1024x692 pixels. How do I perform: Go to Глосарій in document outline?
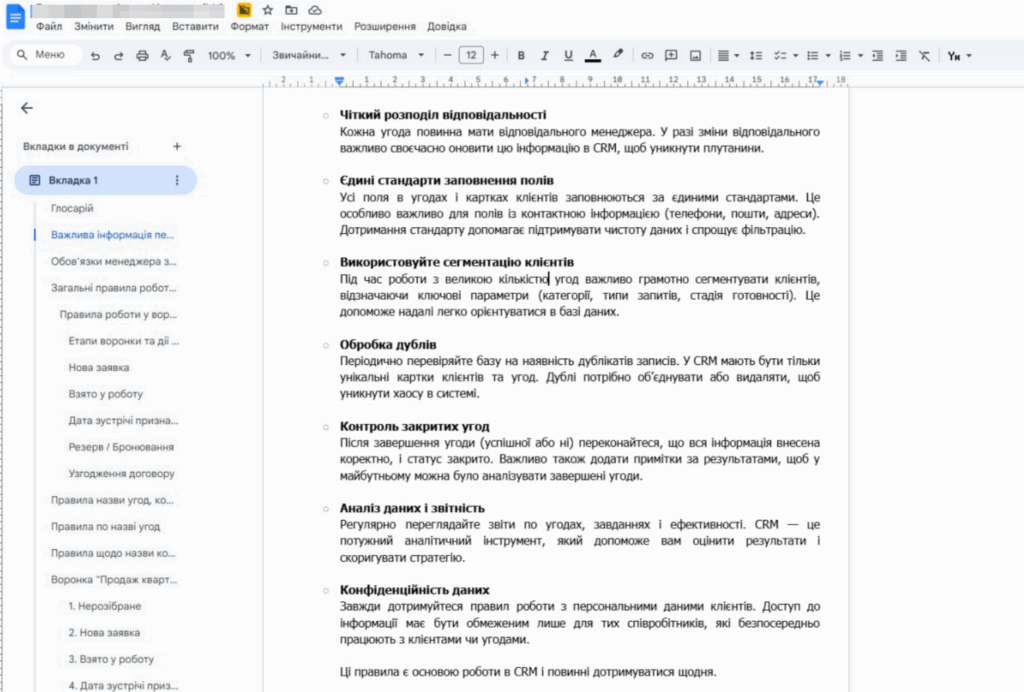(x=72, y=208)
